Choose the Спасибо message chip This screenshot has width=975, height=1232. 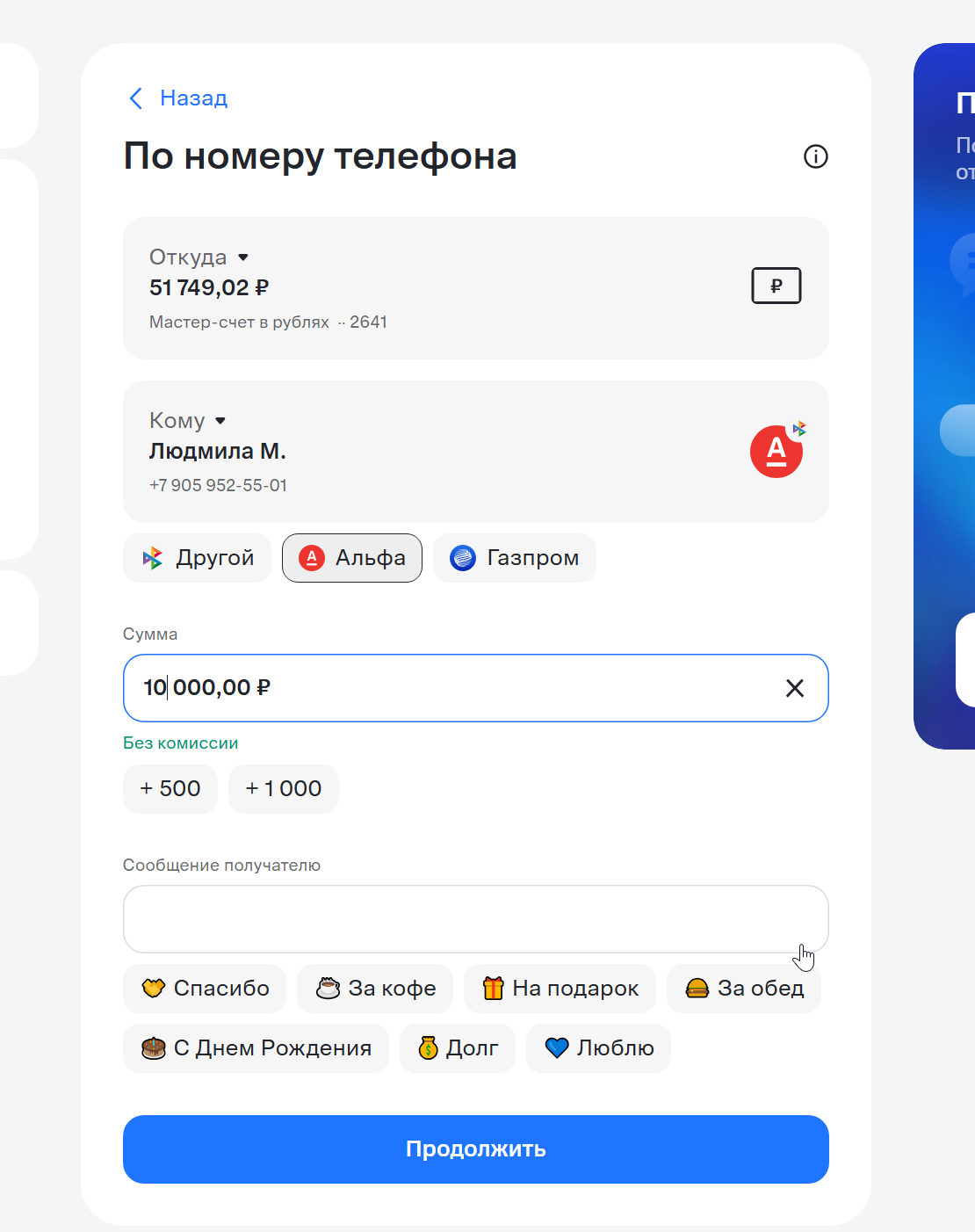click(206, 989)
